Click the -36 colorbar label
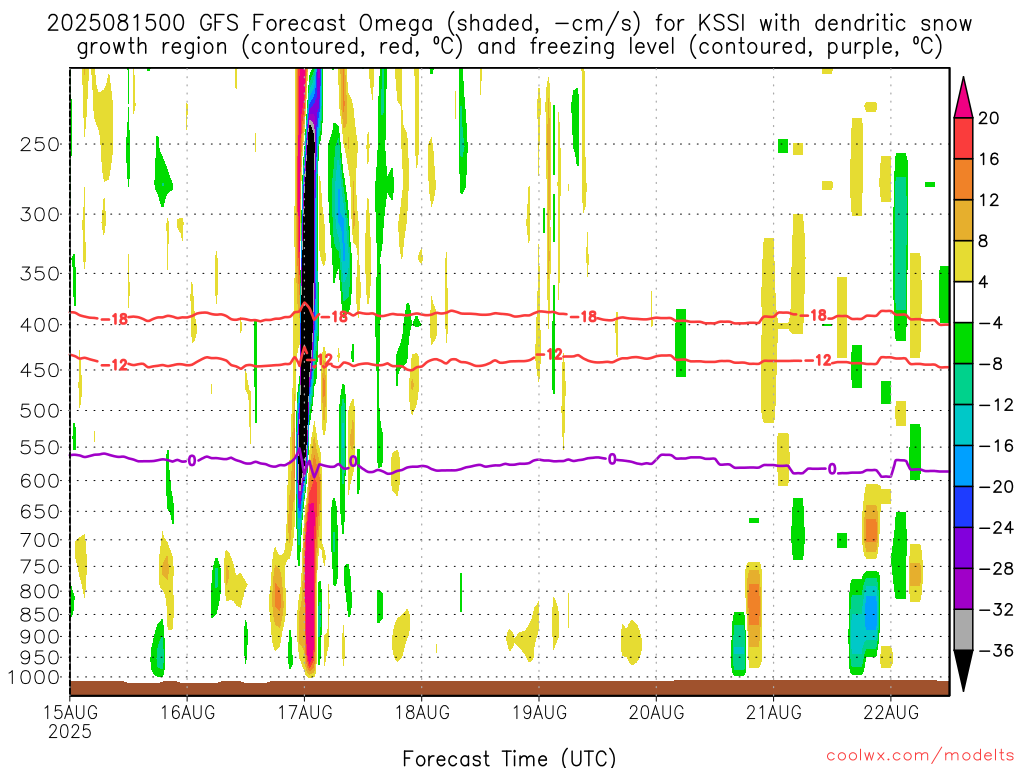1024x768 pixels. pyautogui.click(x=996, y=650)
